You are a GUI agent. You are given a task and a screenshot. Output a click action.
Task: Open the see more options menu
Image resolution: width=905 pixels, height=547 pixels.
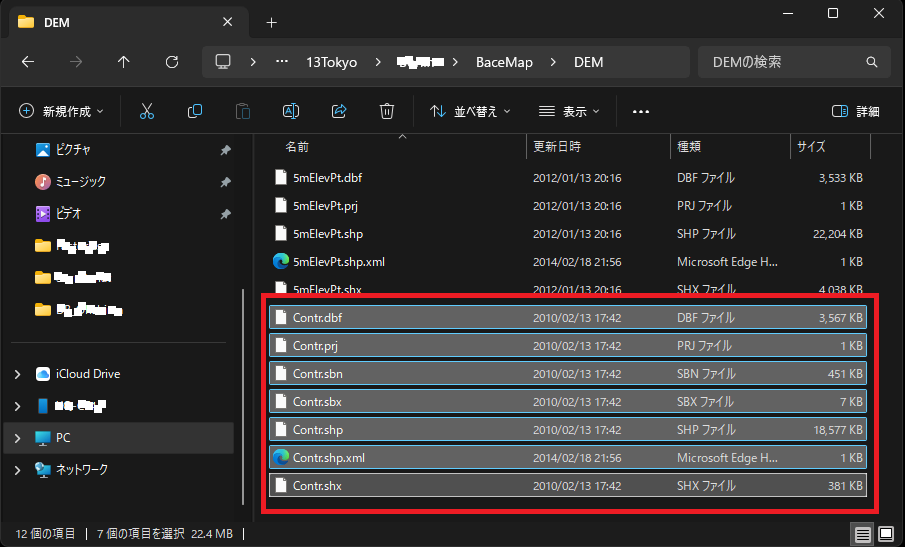coord(641,111)
